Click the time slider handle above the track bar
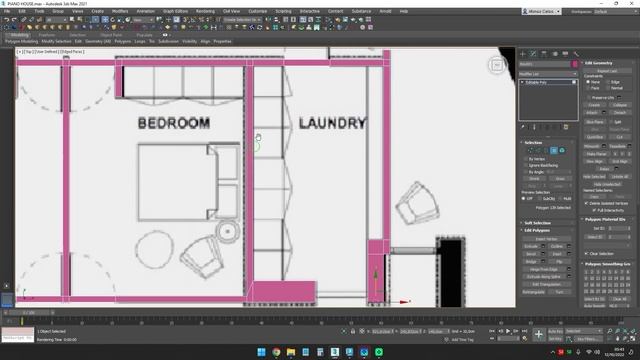 29,313
